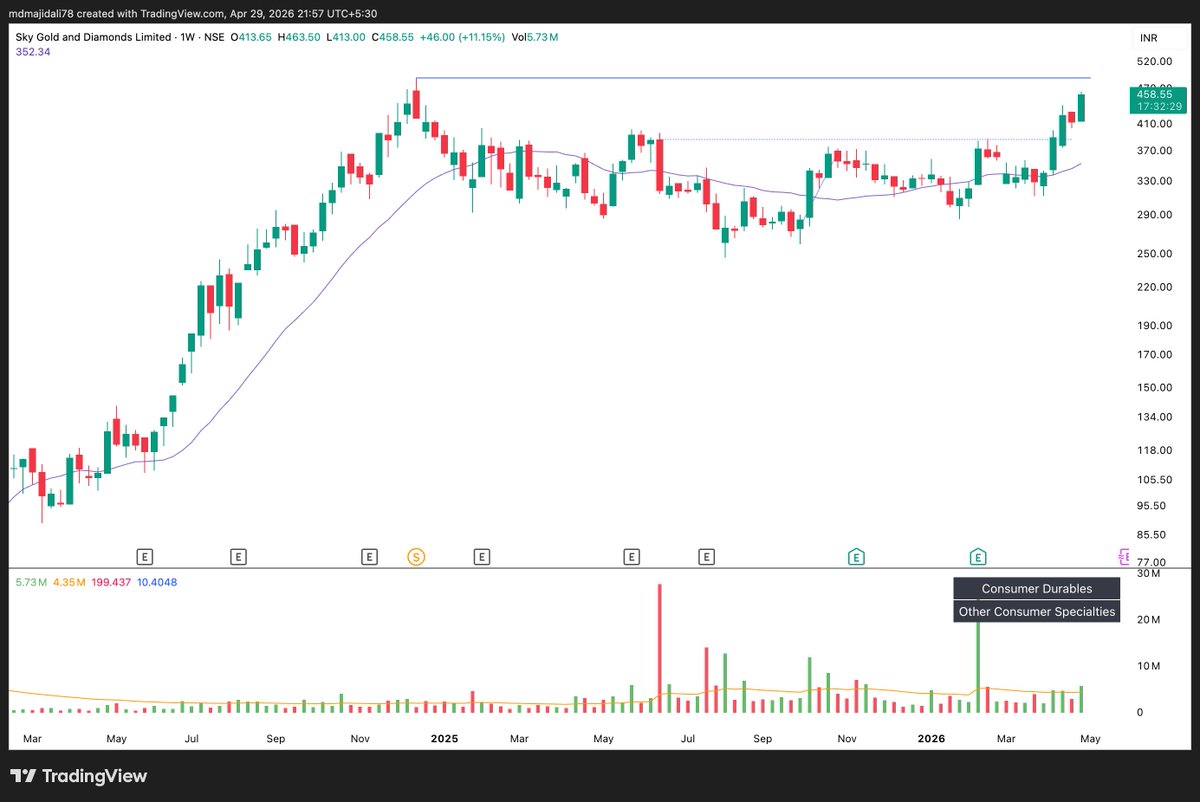The height and width of the screenshot is (802, 1200).
Task: Click the tallest red volume bar
Action: (x=660, y=648)
